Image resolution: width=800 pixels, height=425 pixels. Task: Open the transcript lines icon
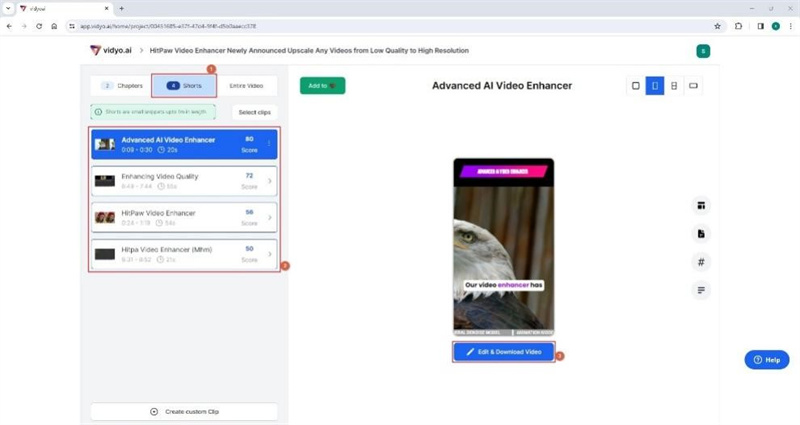click(701, 290)
